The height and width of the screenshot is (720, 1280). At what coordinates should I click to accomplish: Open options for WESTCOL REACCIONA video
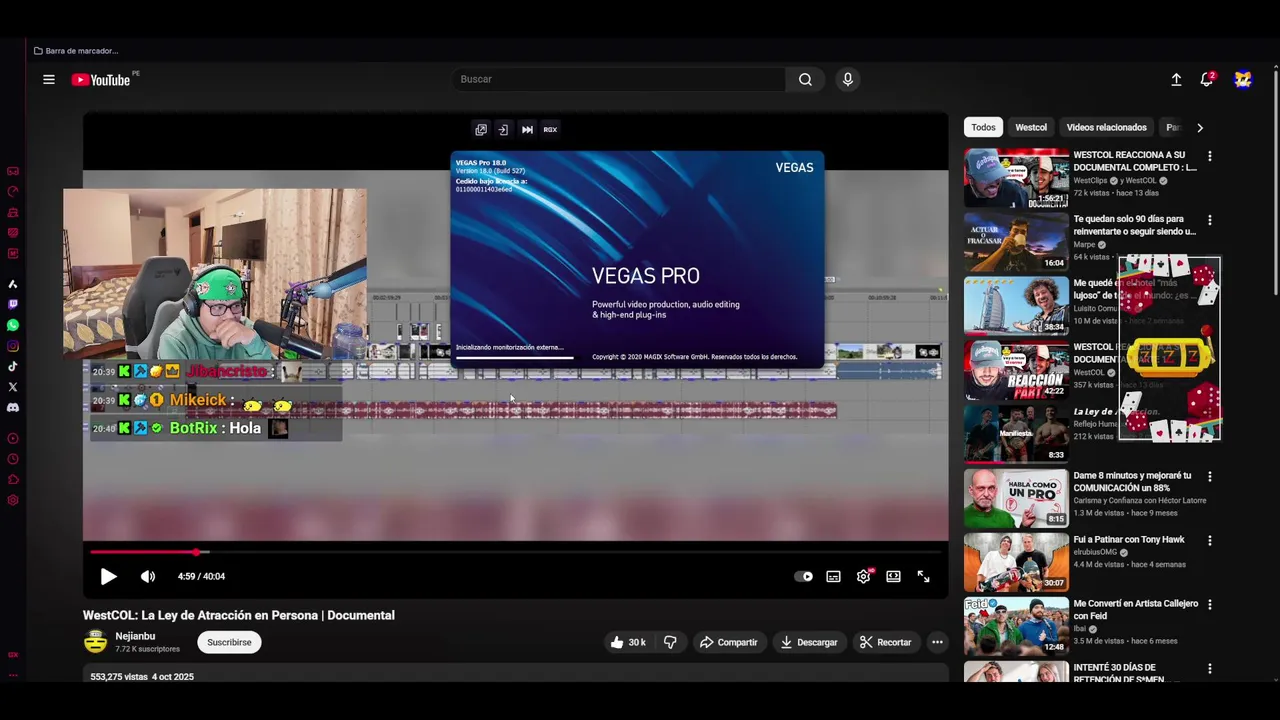[1210, 156]
